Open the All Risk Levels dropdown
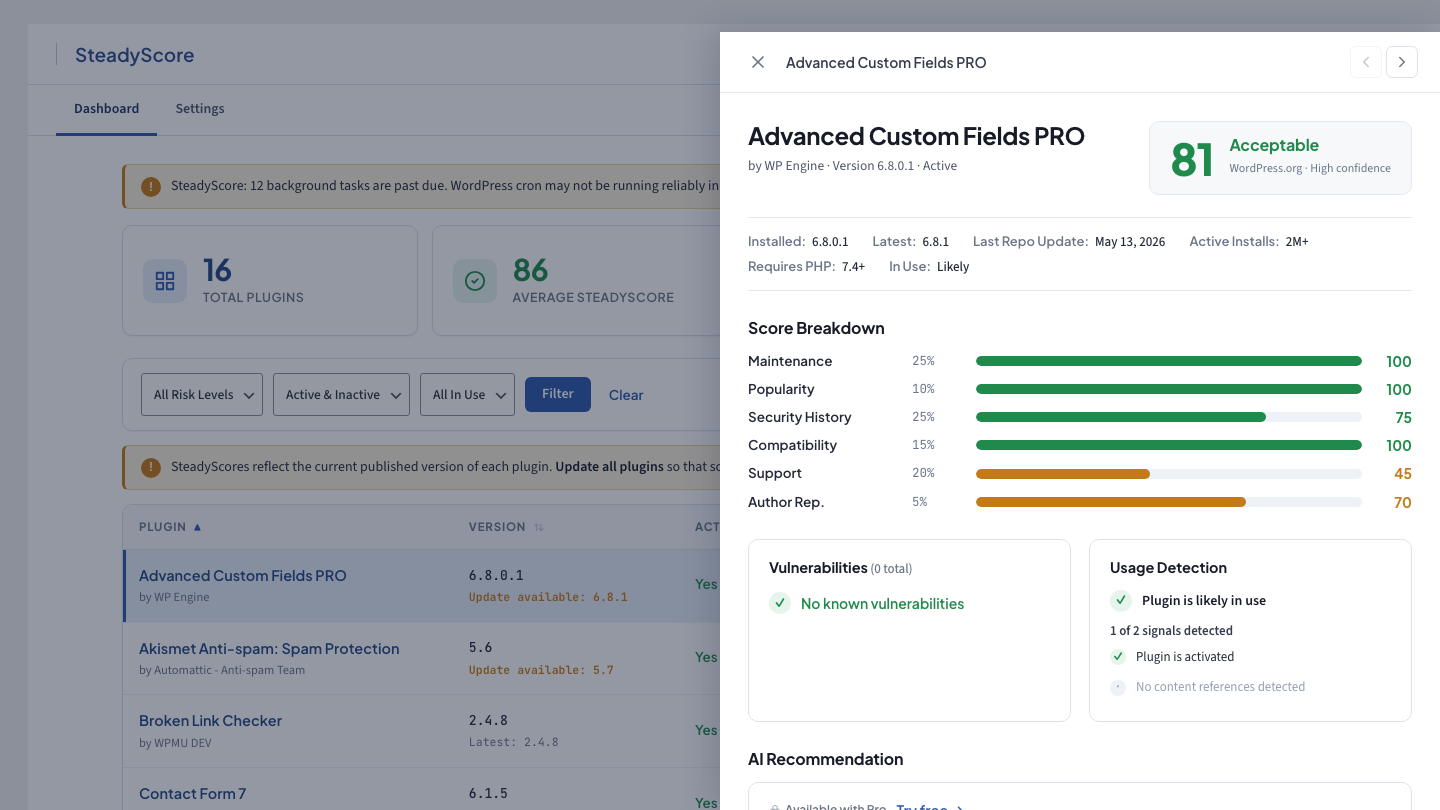 pos(202,395)
